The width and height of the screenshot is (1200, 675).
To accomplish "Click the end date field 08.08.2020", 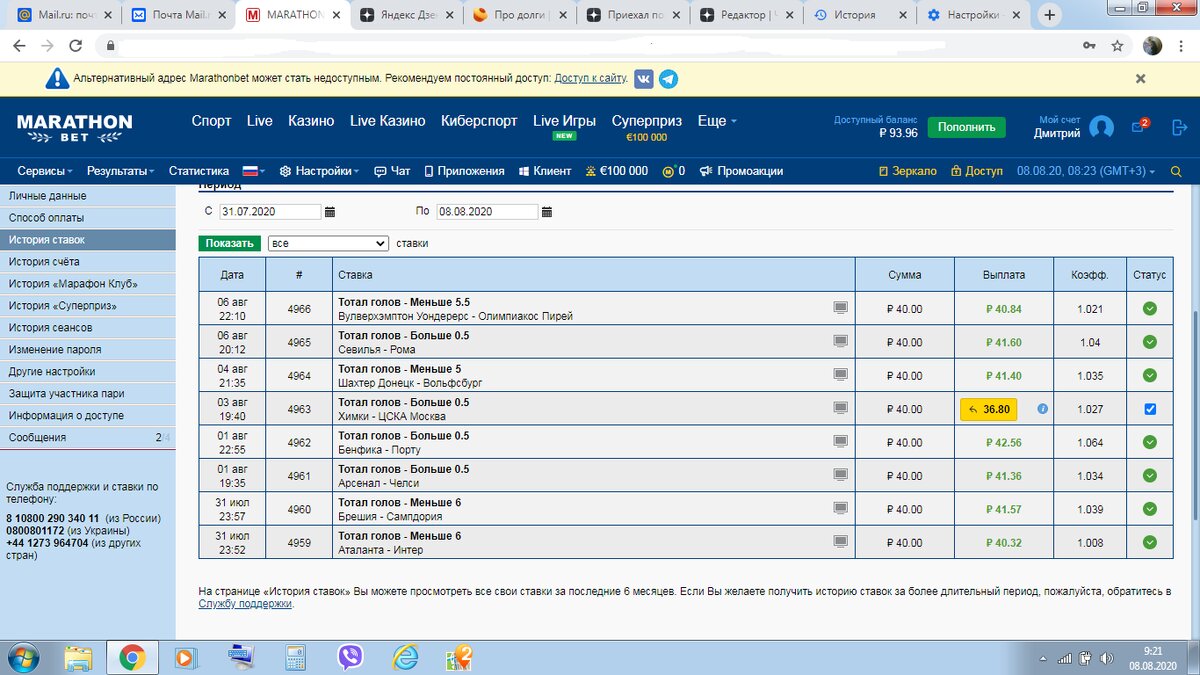I will (487, 212).
